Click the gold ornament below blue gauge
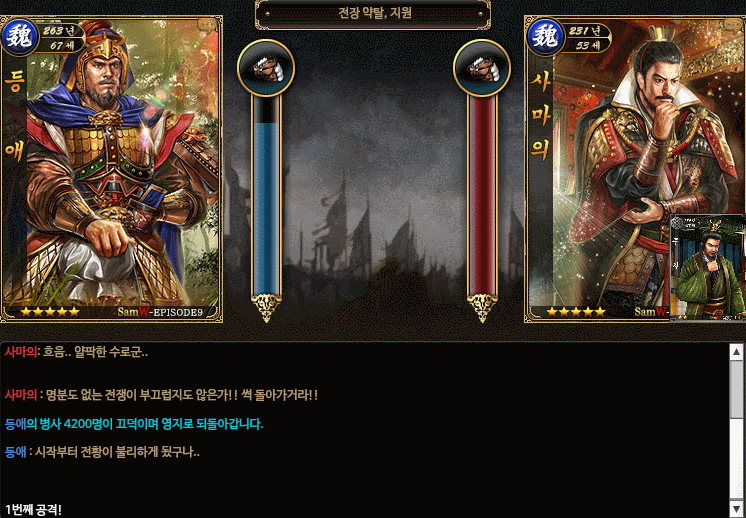 pyautogui.click(x=266, y=307)
